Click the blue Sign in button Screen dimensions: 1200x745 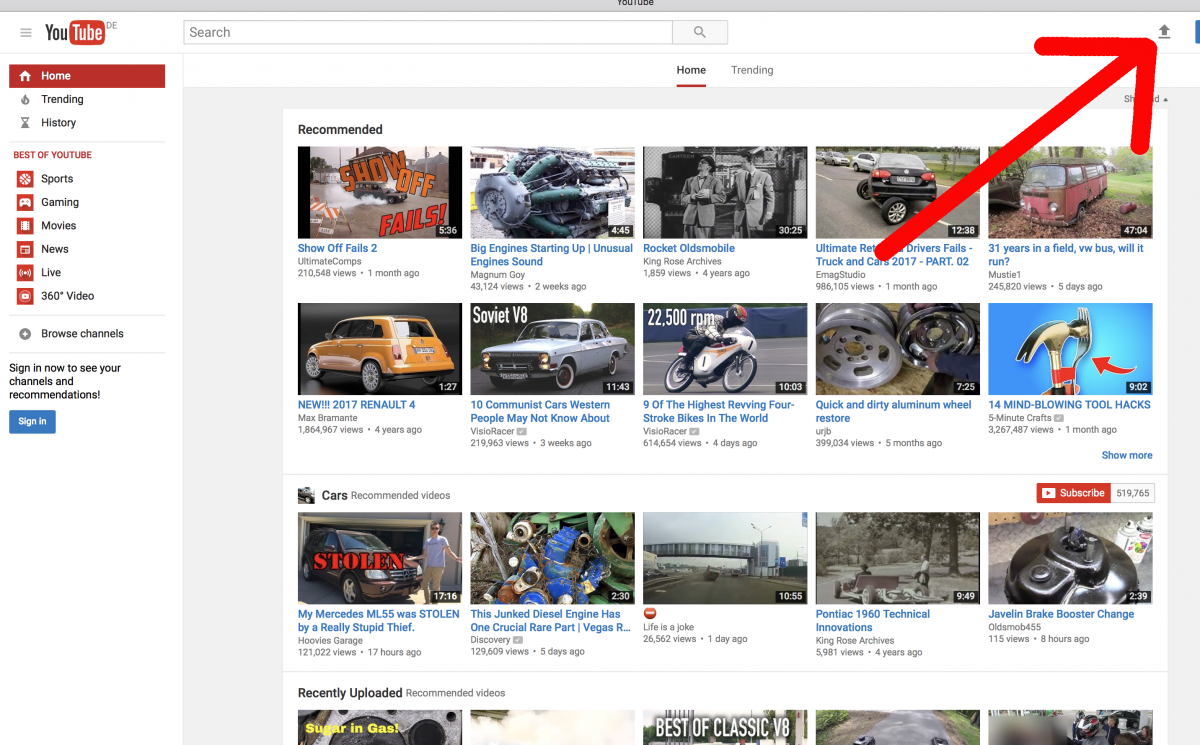[32, 422]
